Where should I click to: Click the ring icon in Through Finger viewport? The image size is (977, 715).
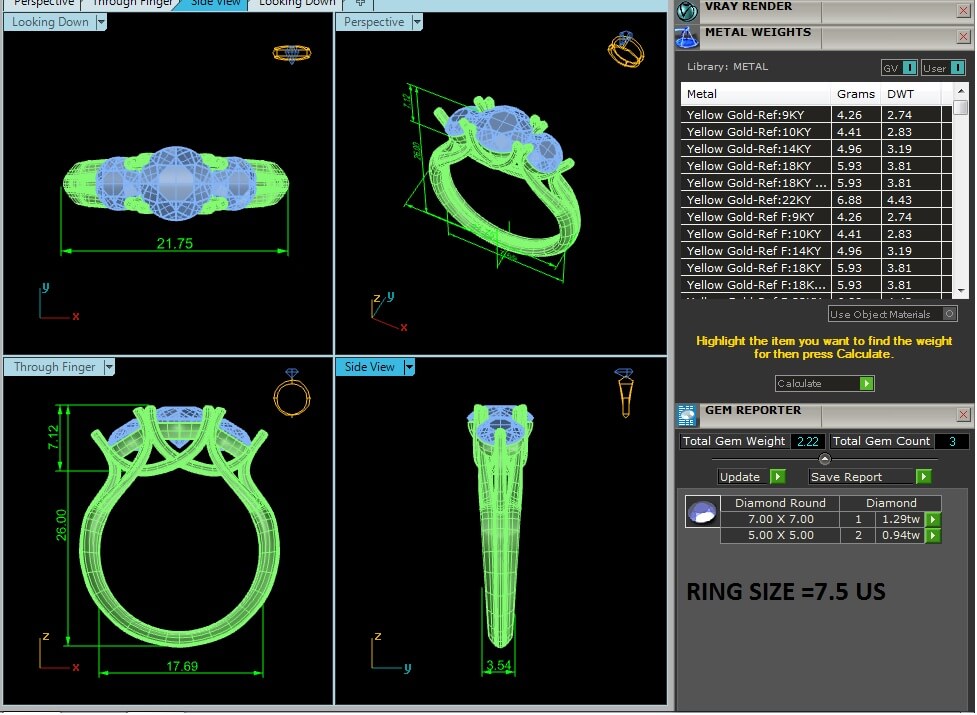tap(288, 392)
